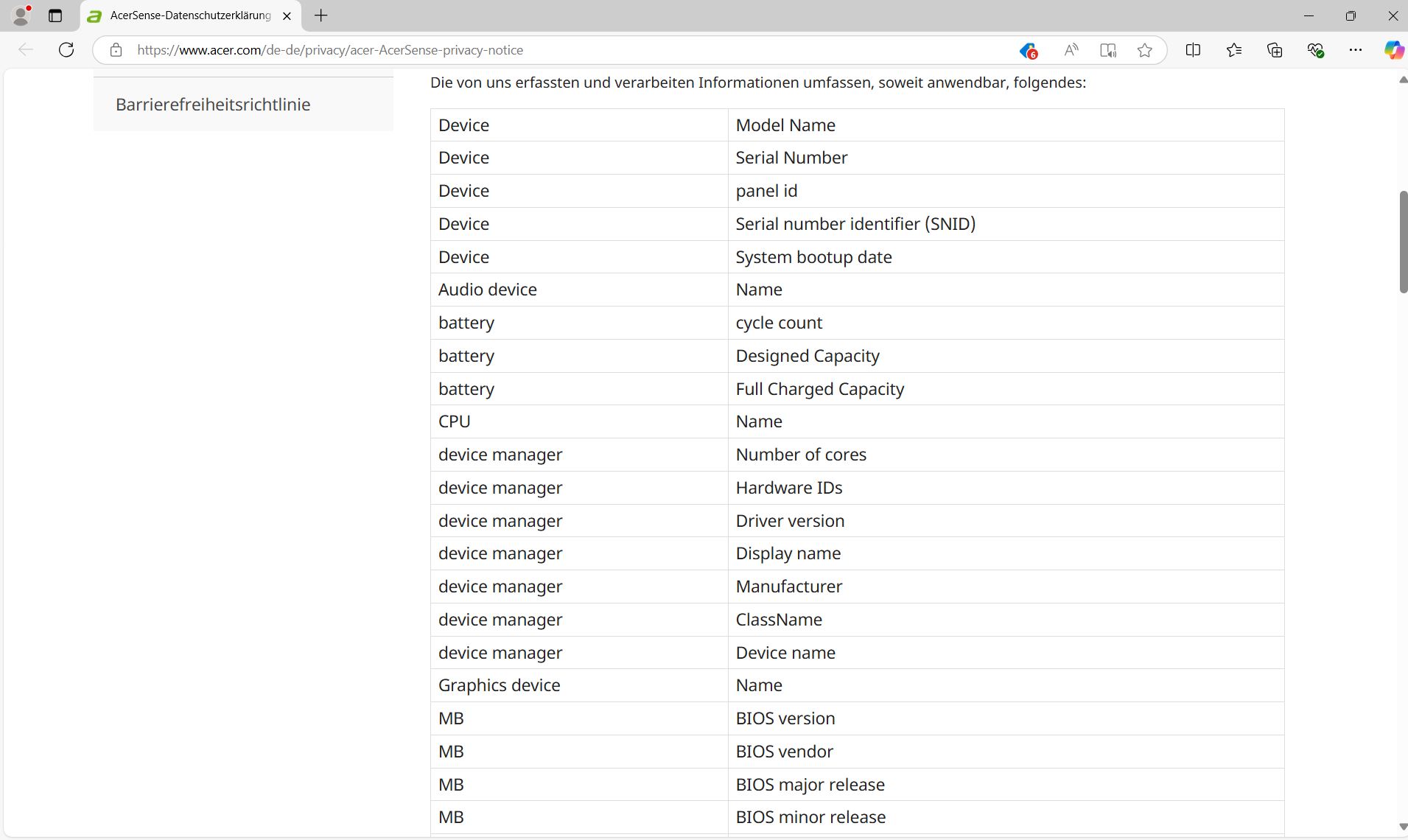The width and height of the screenshot is (1408, 840).
Task: Click the vertical scrollbar thumb
Action: (x=1403, y=242)
